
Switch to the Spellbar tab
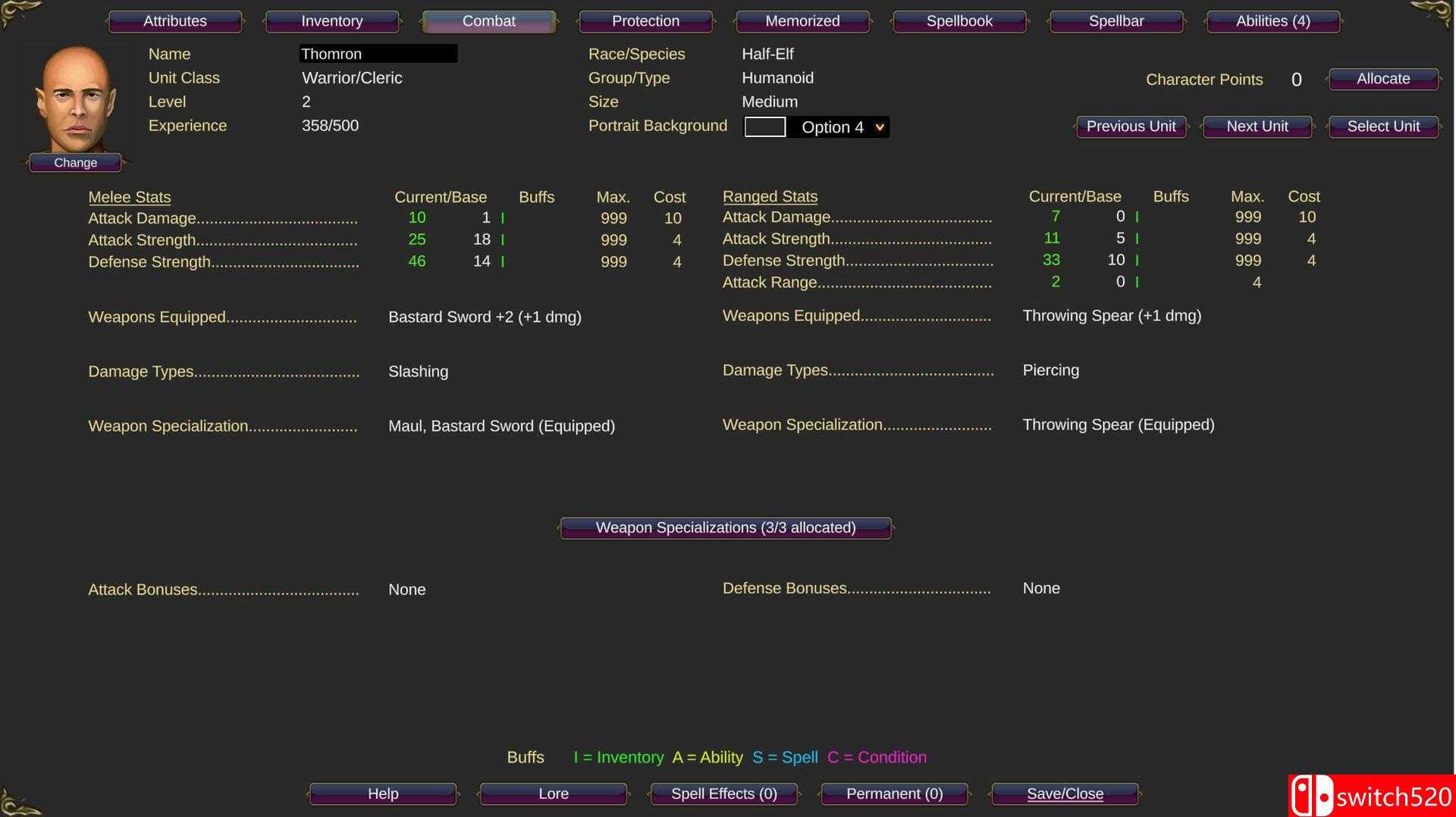(x=1116, y=21)
